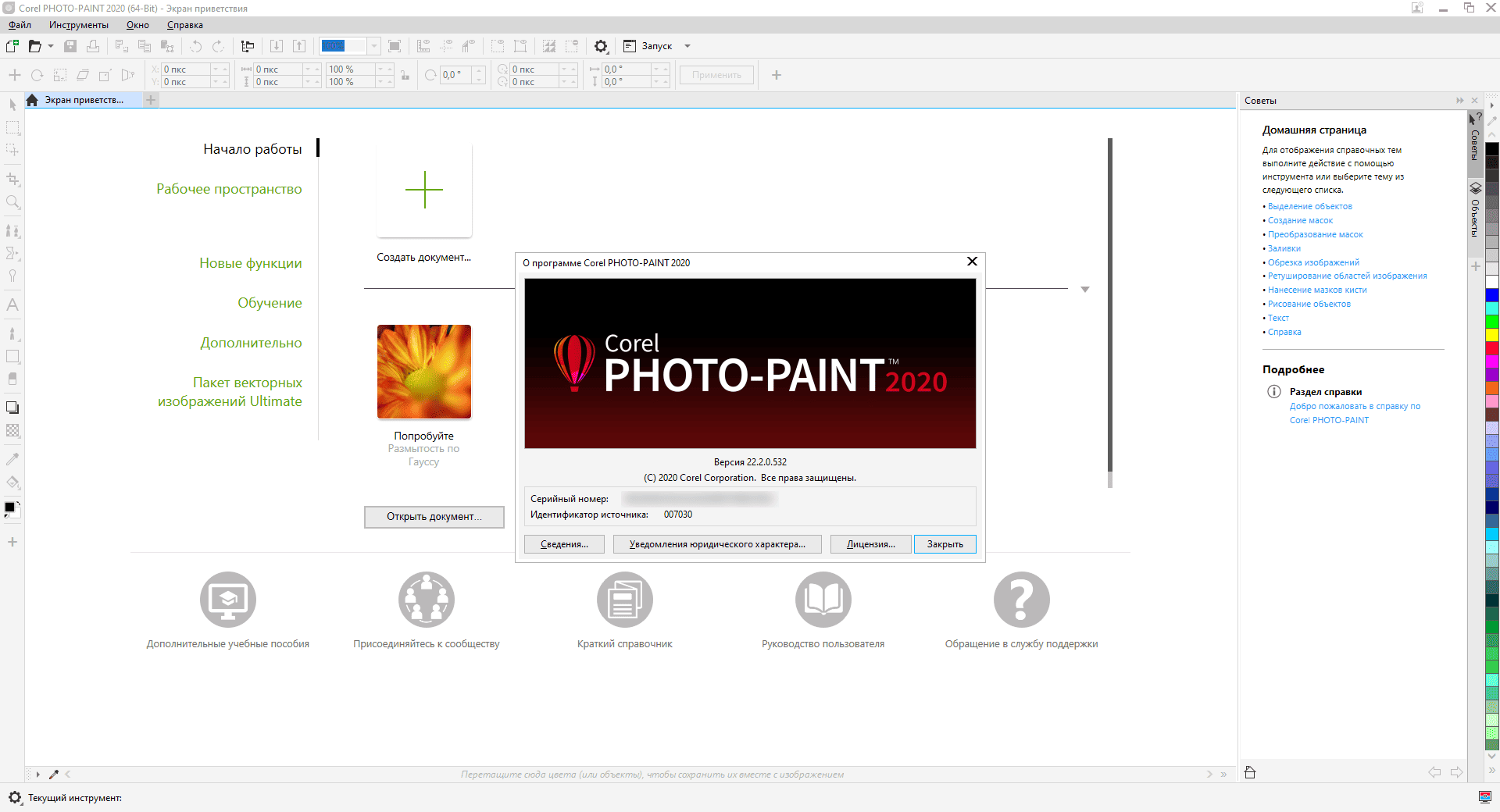Click the Undo arrow icon
The width and height of the screenshot is (1500, 812).
(195, 46)
